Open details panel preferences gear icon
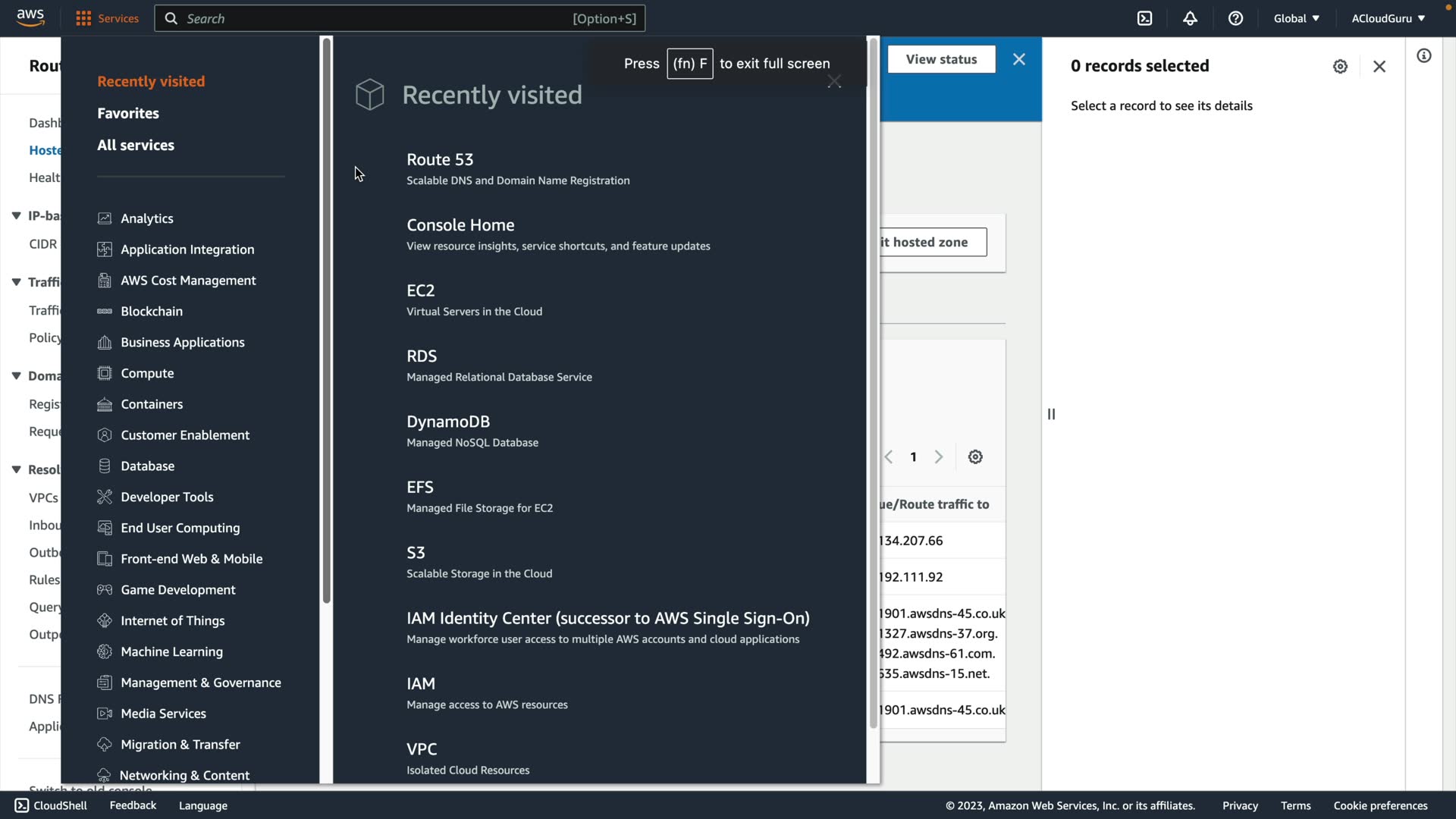The image size is (1456, 819). click(1340, 67)
